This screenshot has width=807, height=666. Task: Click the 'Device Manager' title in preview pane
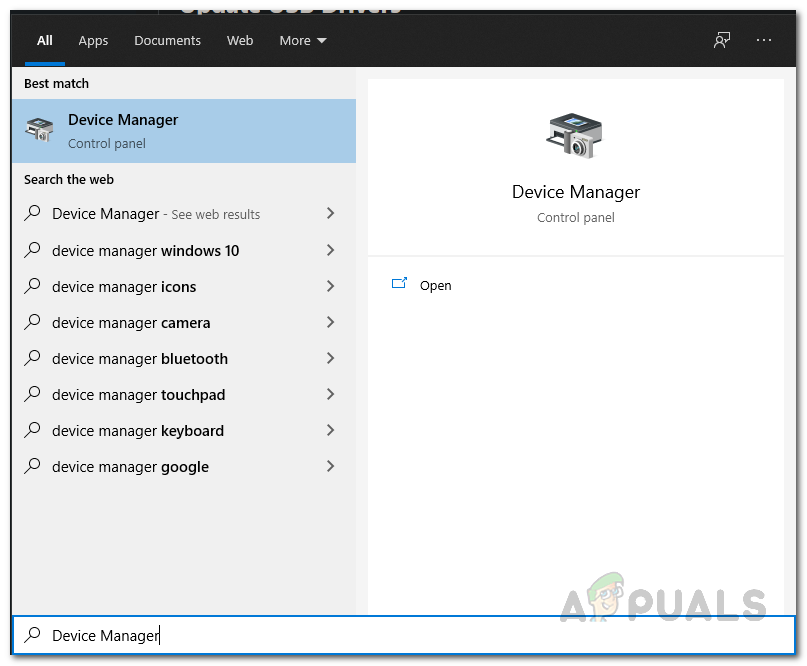click(x=575, y=192)
